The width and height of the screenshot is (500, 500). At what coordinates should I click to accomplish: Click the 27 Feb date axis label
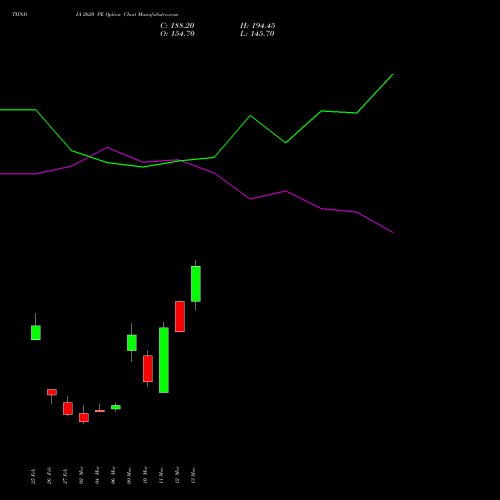coord(65,476)
